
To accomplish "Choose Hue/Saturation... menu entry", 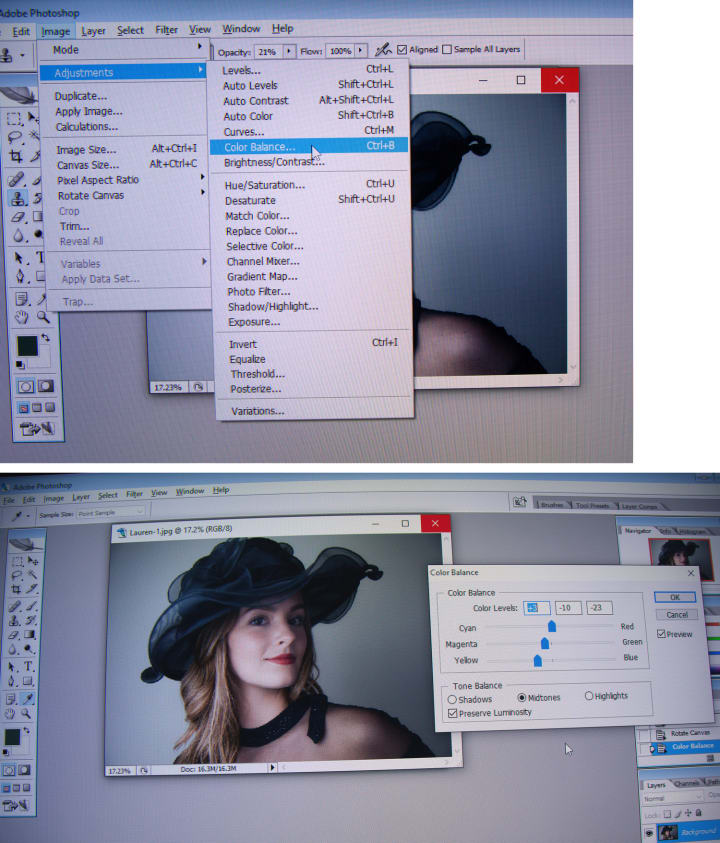I will (x=310, y=184).
